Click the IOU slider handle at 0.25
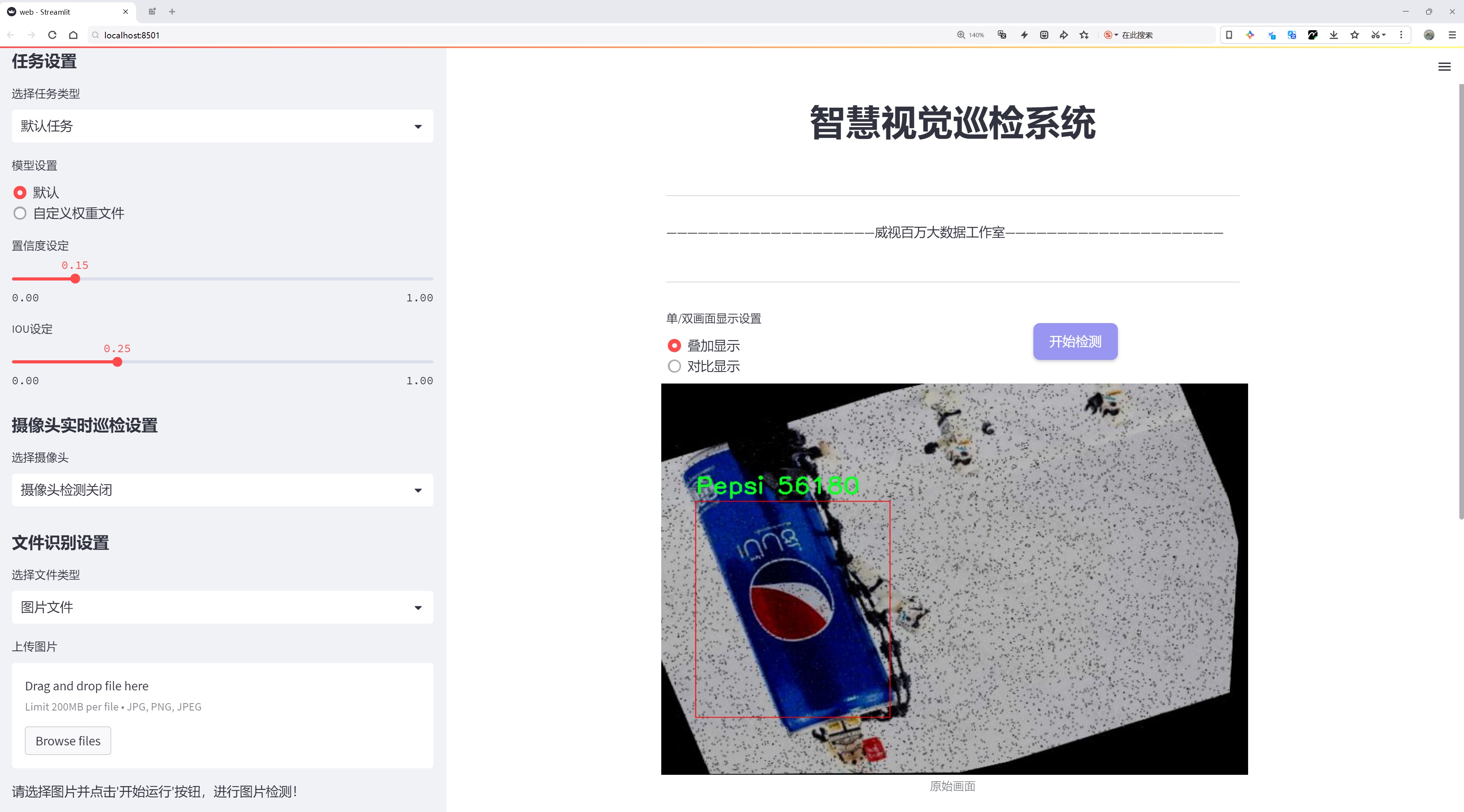Viewport: 1464px width, 812px height. [117, 362]
